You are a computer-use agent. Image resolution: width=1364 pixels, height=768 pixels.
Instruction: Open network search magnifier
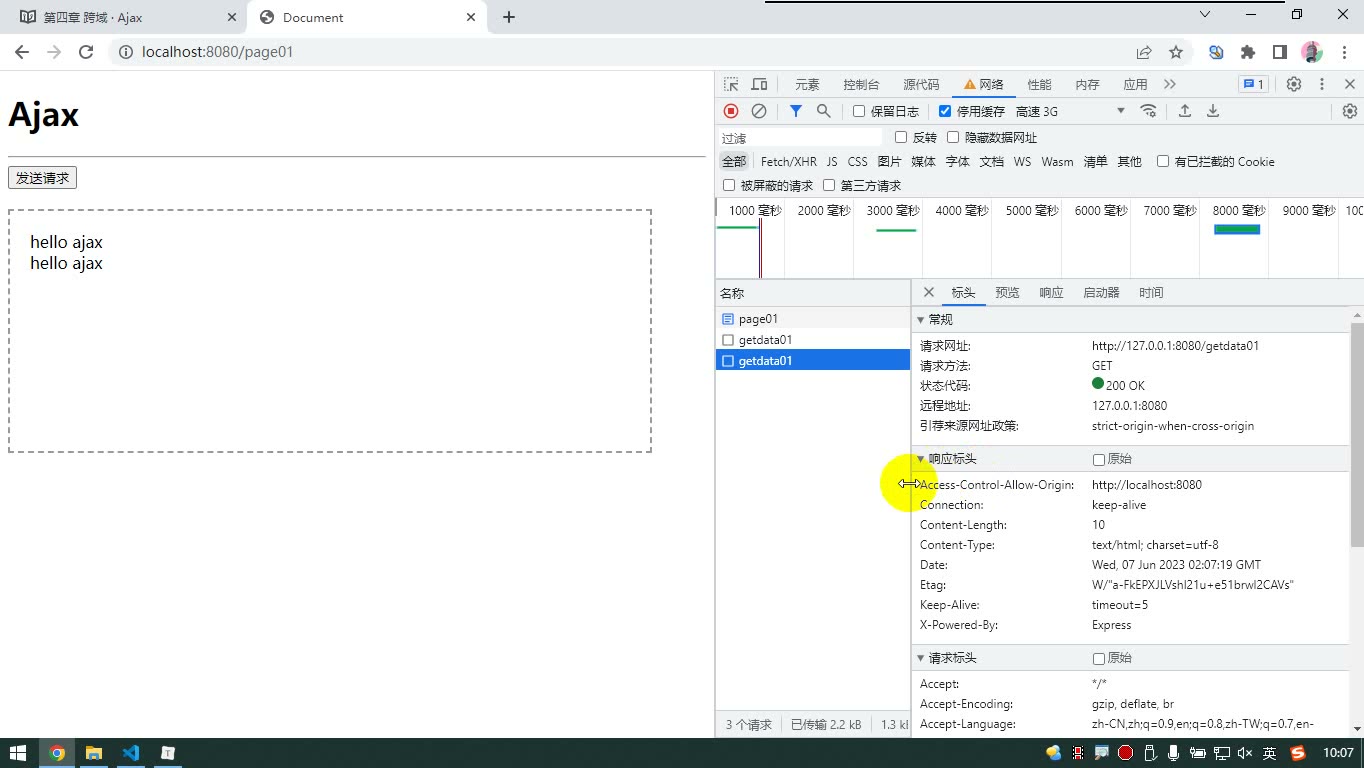(x=823, y=111)
